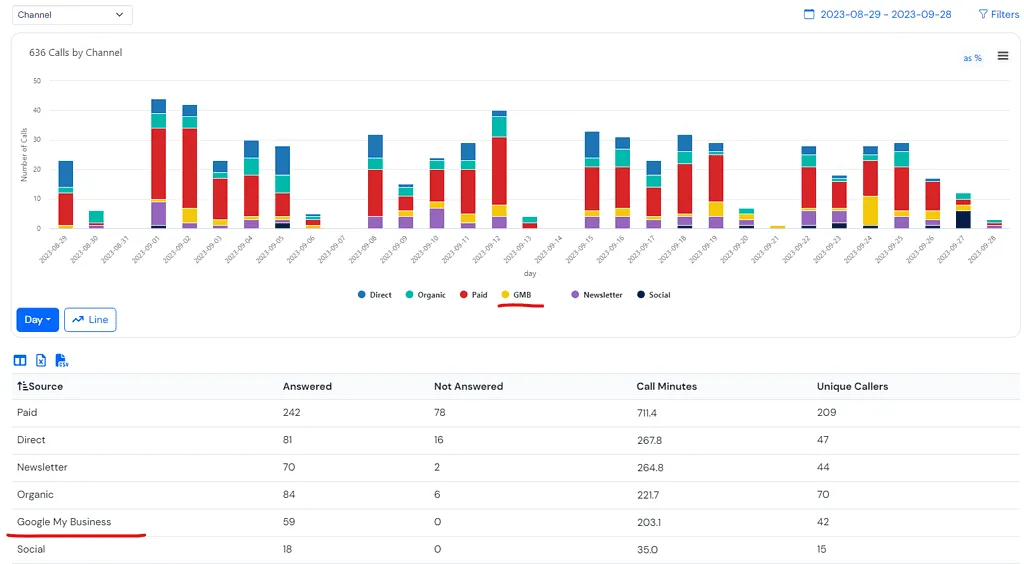Click the calendar icon beside the date range
The width and height of the screenshot is (1024, 564).
click(809, 14)
